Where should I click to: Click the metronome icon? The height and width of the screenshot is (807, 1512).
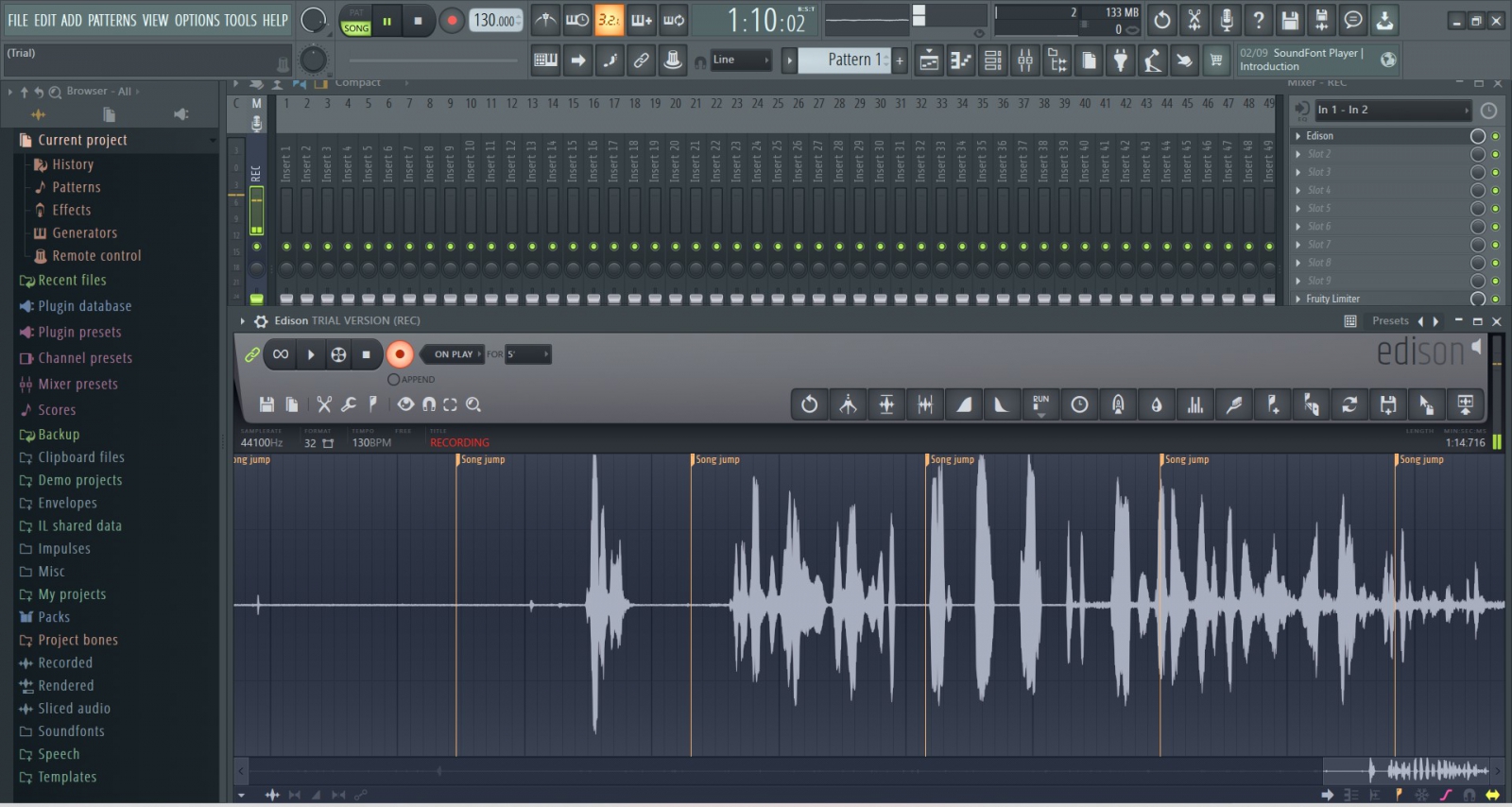point(545,20)
